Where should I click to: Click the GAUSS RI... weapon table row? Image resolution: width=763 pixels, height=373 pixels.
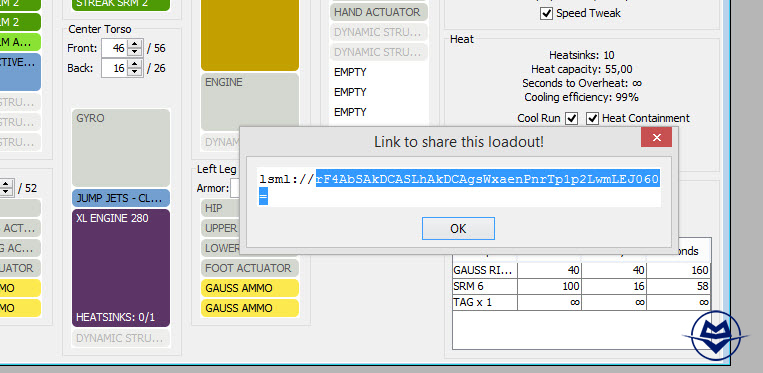coord(581,270)
